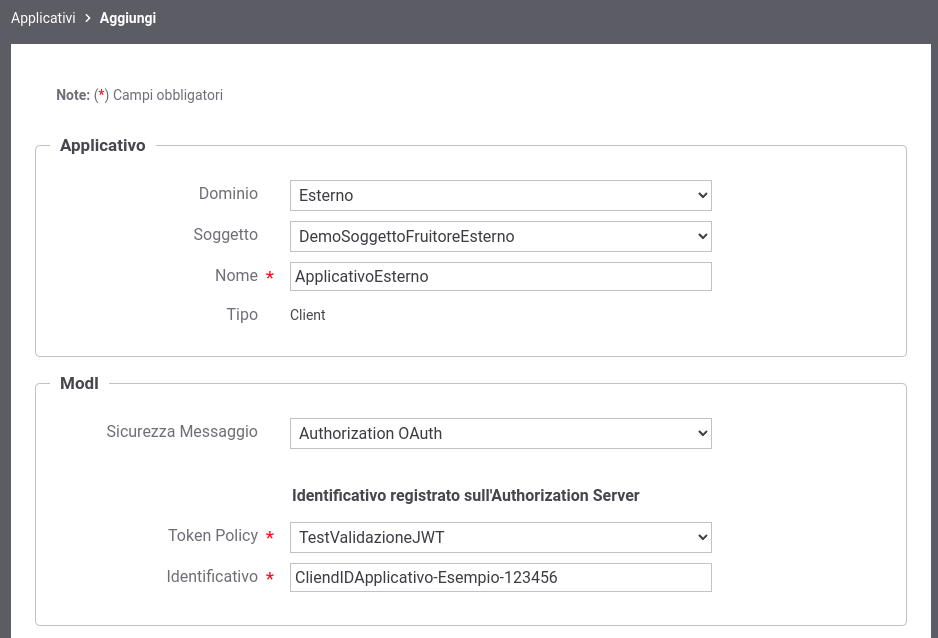Open the Dominio dropdown set to Esterno
The height and width of the screenshot is (638, 938).
[x=501, y=196]
